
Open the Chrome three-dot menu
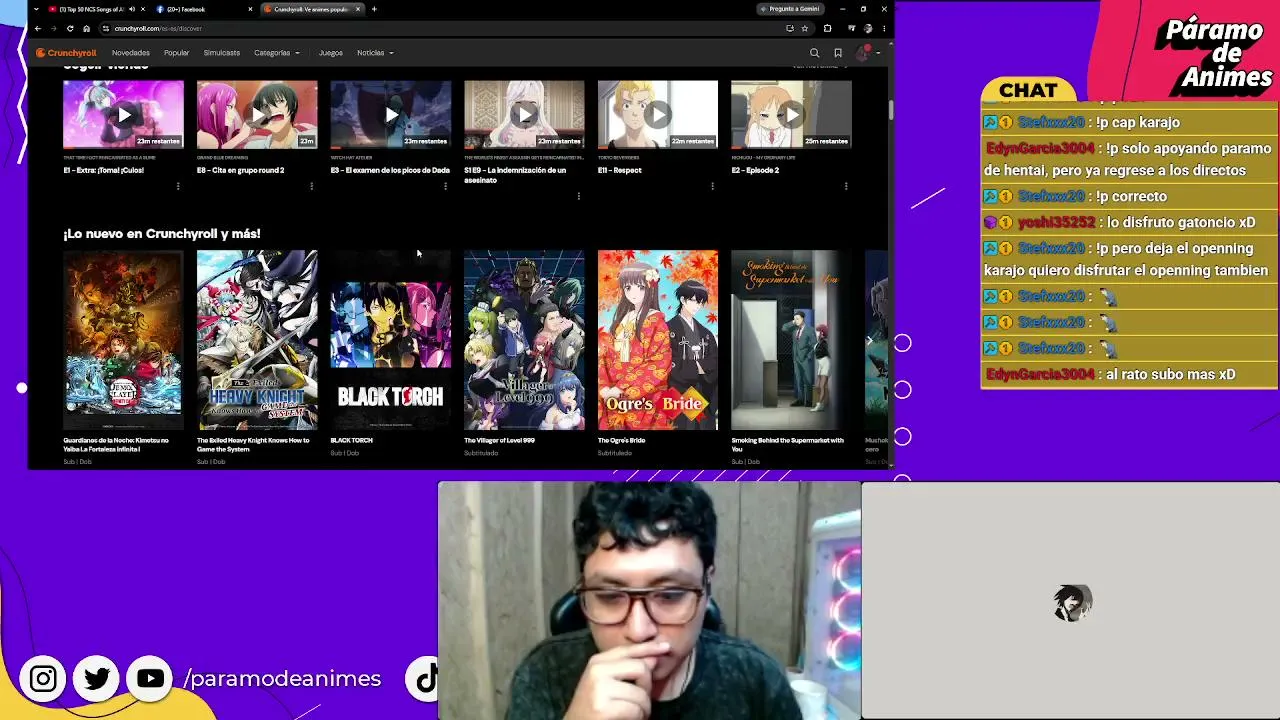(884, 28)
